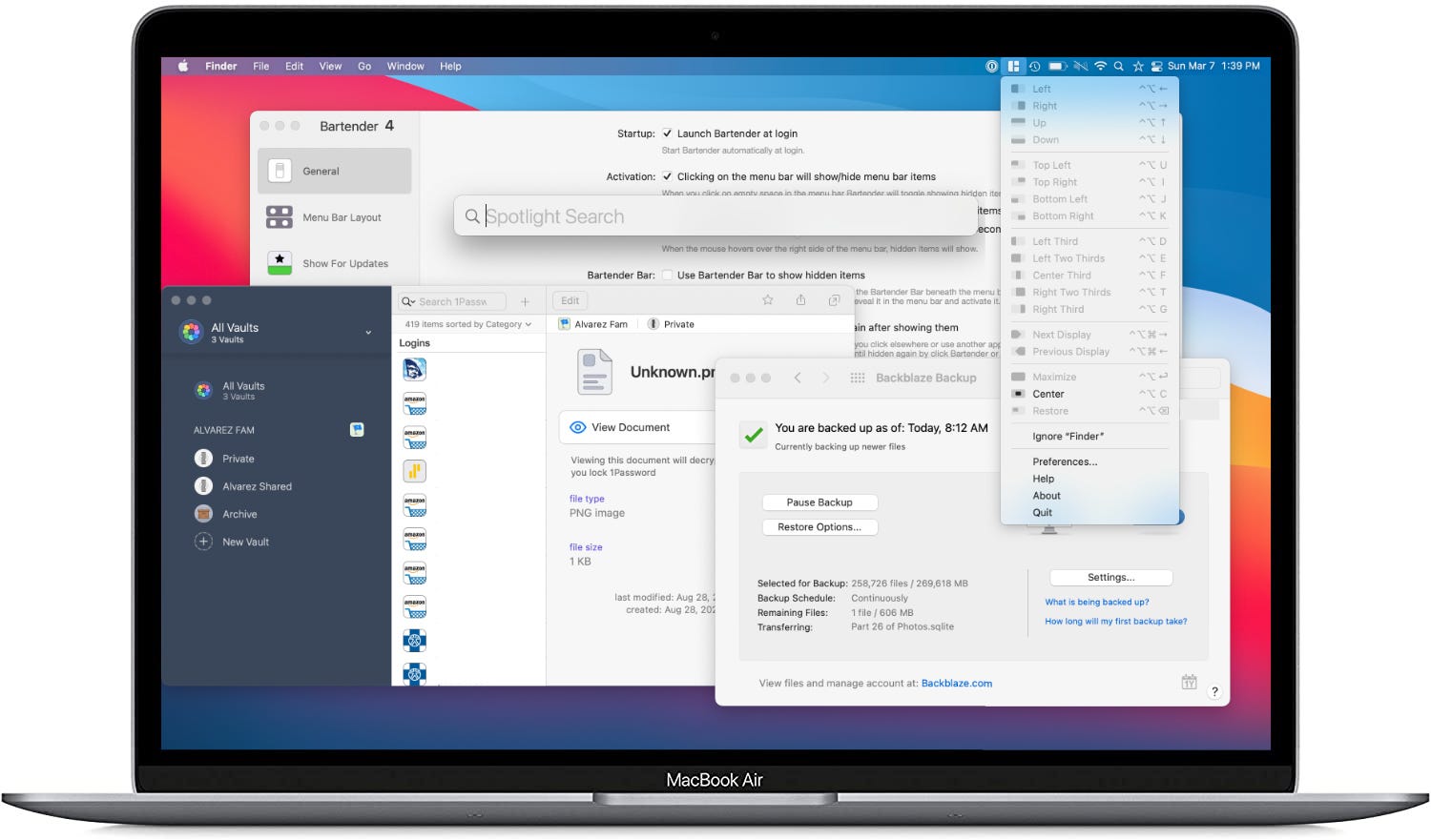Open Show For Updates in Bartender

pyautogui.click(x=334, y=263)
